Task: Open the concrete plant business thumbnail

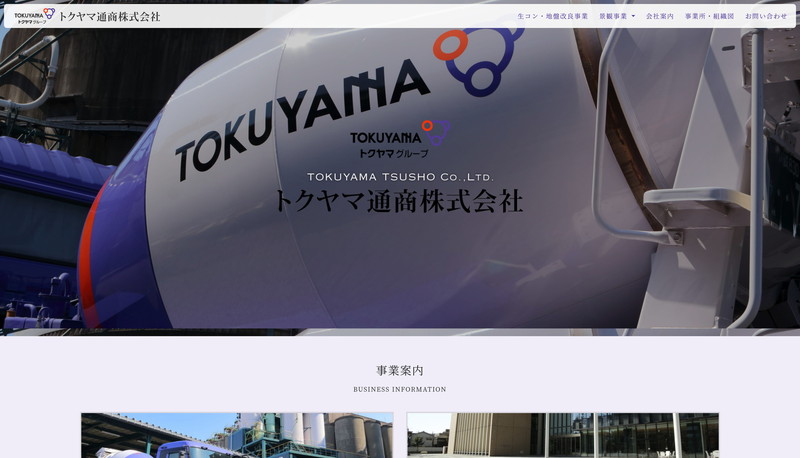Action: pos(237,436)
